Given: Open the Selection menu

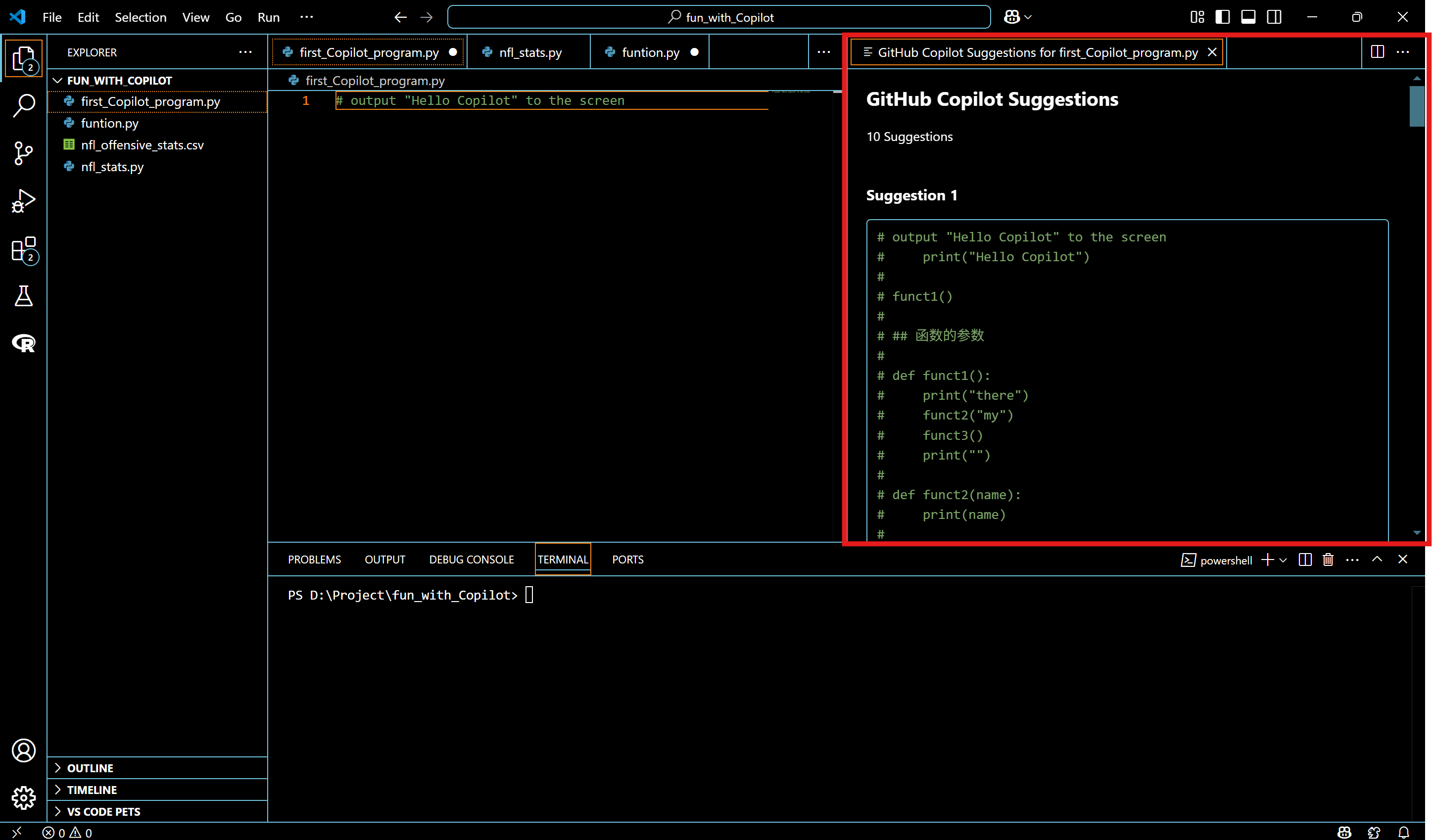Looking at the screenshot, I should coord(141,17).
